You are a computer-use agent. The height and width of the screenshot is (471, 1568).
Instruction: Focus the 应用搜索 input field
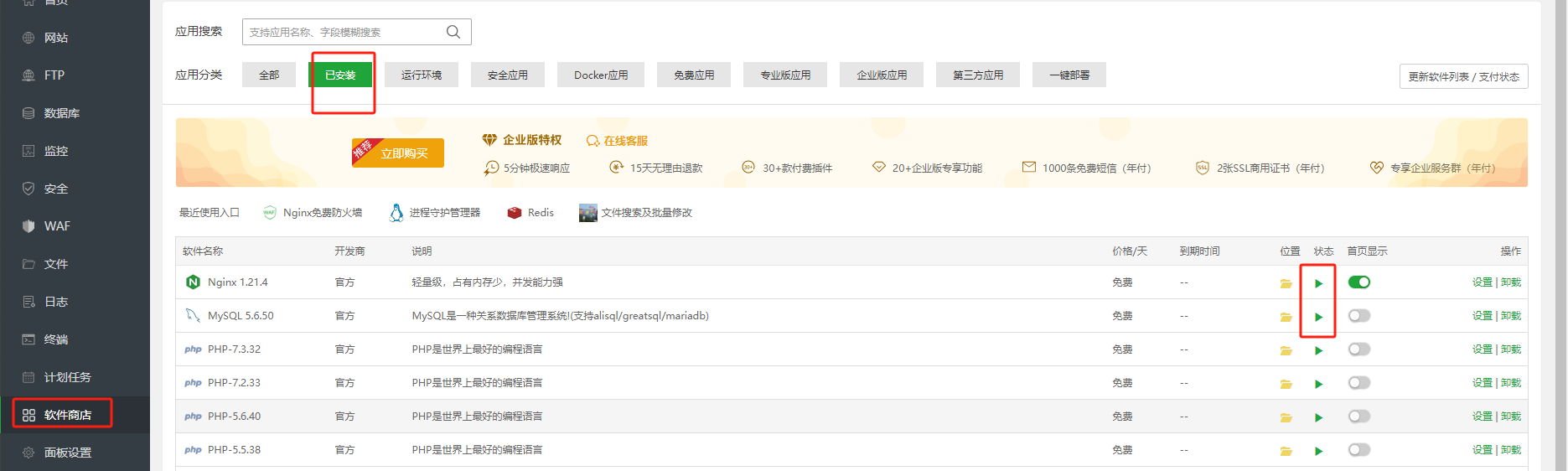point(344,32)
